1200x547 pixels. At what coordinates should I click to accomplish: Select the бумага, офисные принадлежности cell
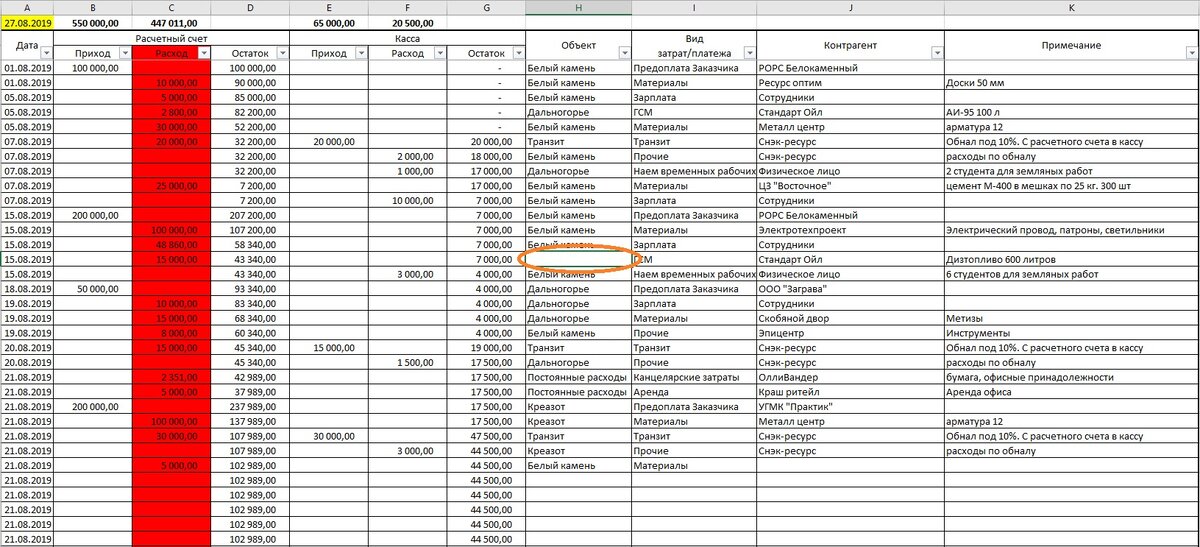tap(1072, 377)
